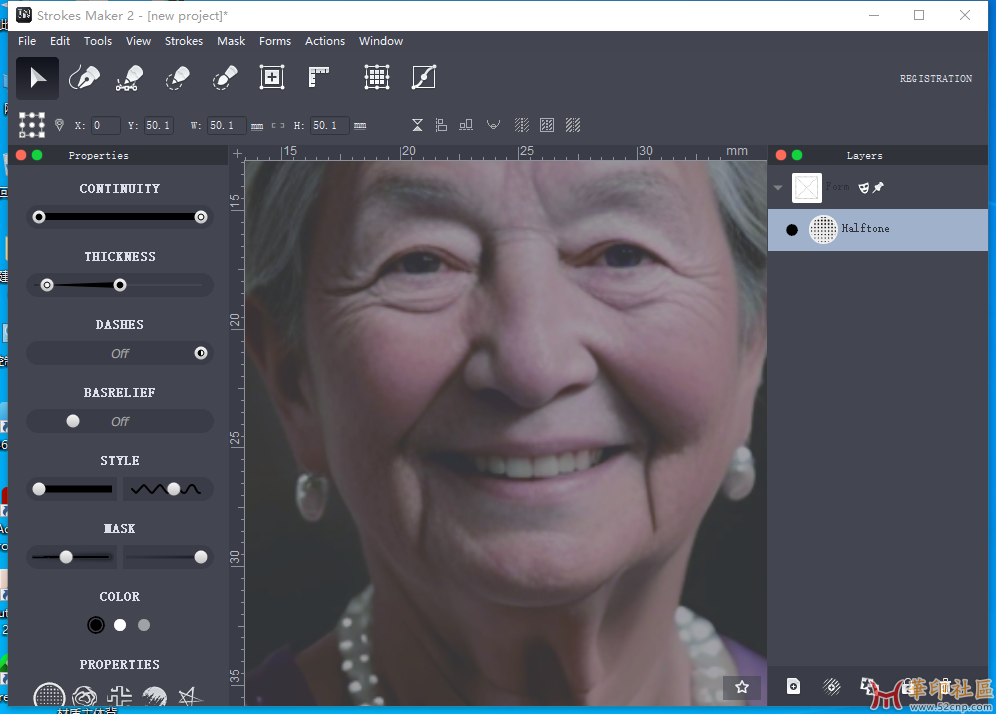
Task: Activate the grid mesh tool
Action: pyautogui.click(x=376, y=78)
